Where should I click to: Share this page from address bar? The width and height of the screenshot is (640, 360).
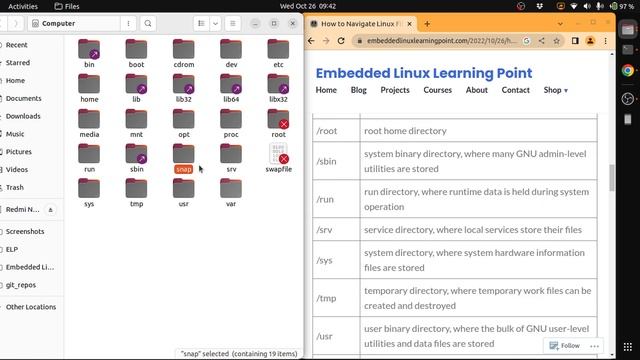542,41
